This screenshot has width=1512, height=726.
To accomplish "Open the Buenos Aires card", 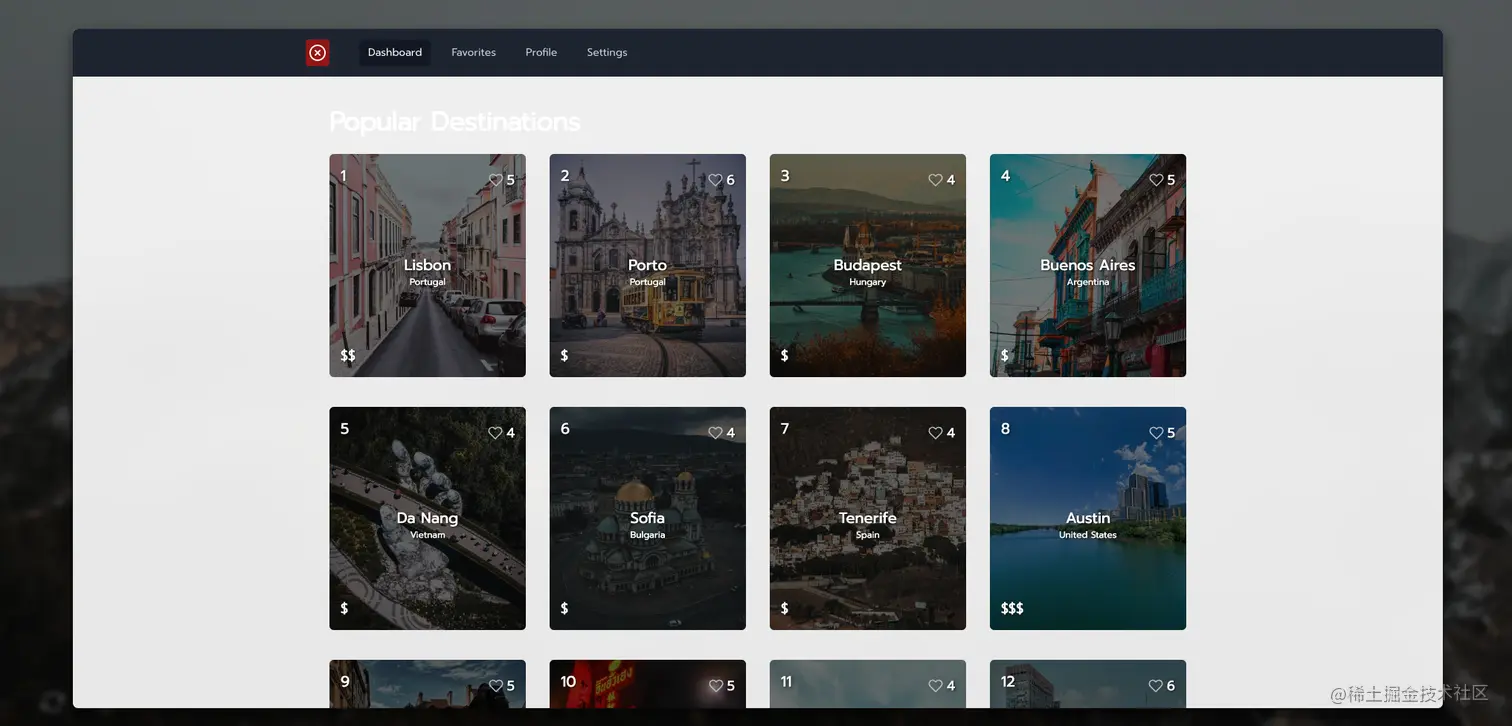I will tap(1088, 265).
